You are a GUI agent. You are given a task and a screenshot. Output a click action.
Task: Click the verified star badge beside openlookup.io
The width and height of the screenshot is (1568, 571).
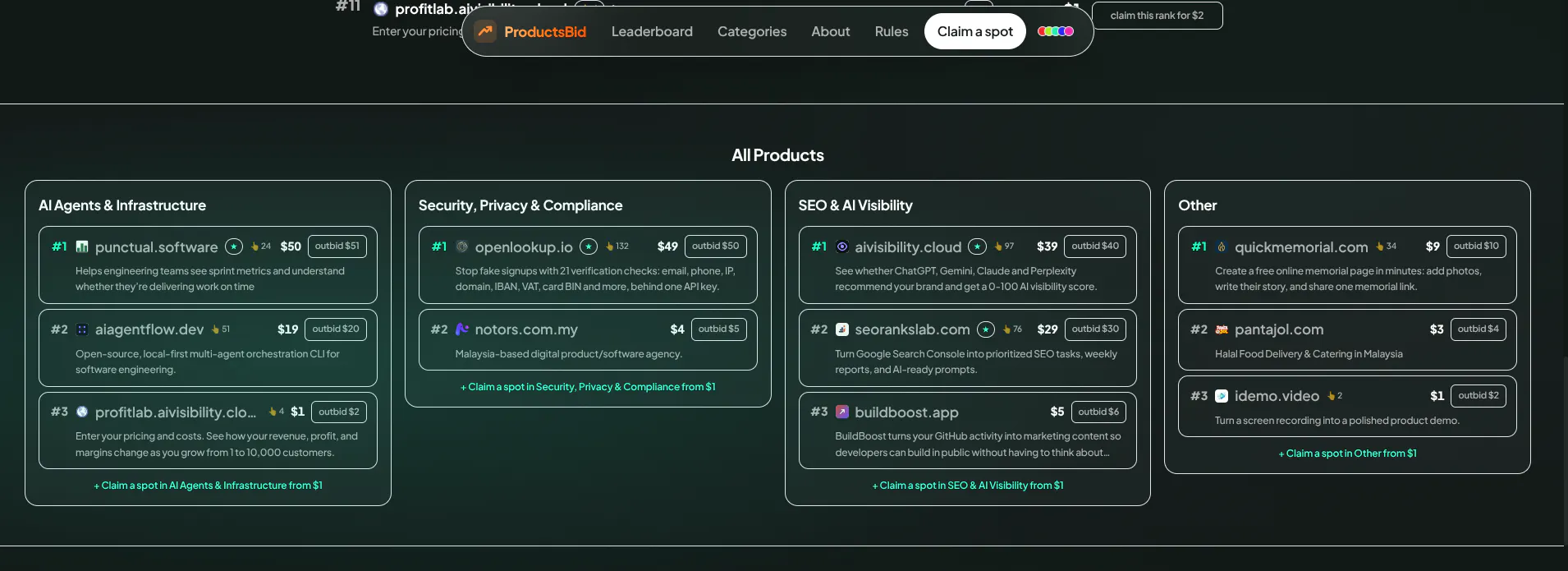tap(589, 246)
